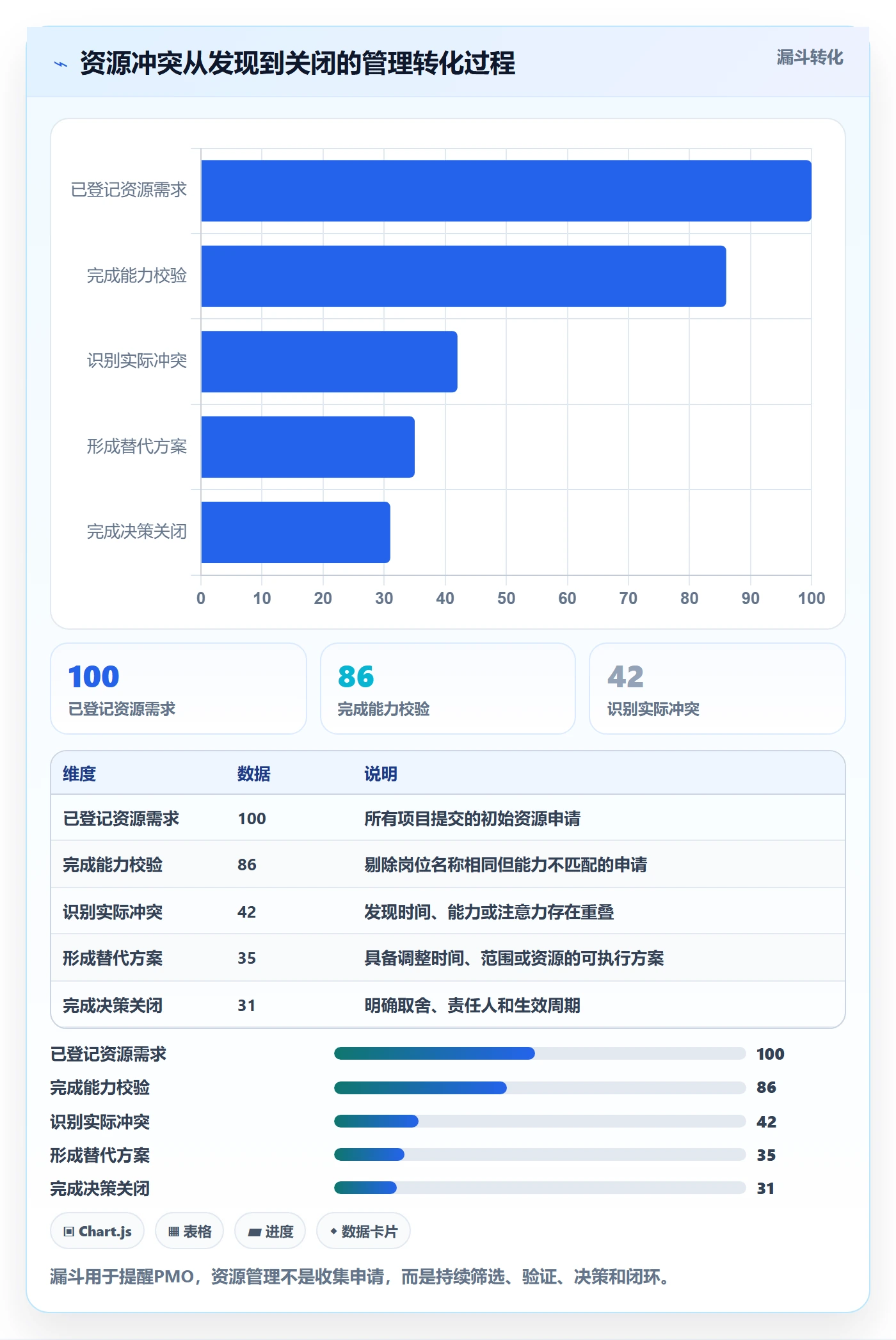
Task: Click the 形成替代方案 progress bar showing 35
Action: point(540,1154)
